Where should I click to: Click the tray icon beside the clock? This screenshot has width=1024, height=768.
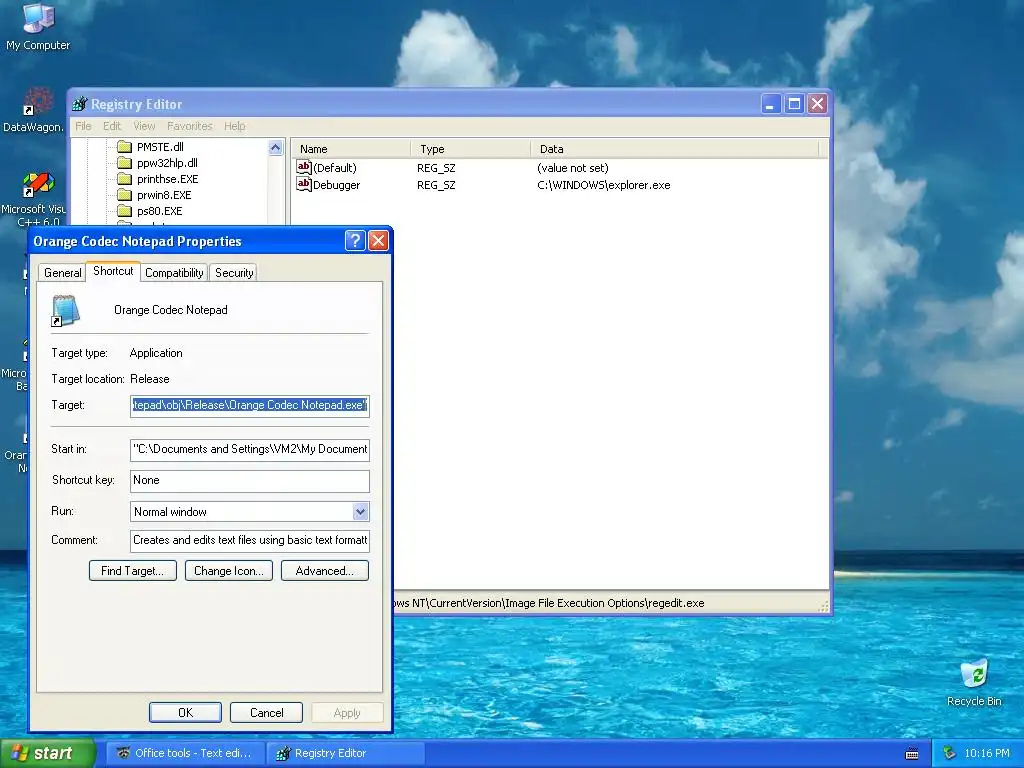tap(950, 753)
